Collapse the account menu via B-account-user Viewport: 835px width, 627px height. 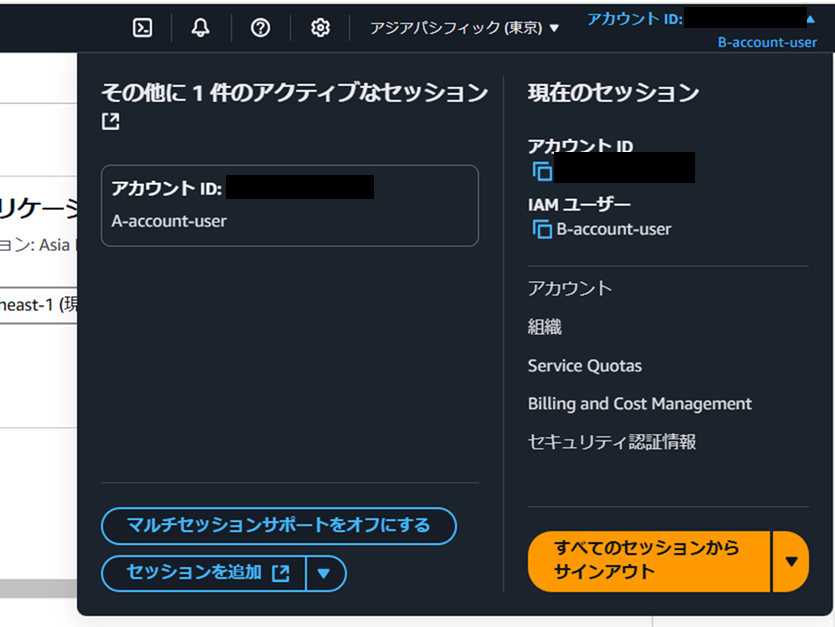click(x=767, y=43)
